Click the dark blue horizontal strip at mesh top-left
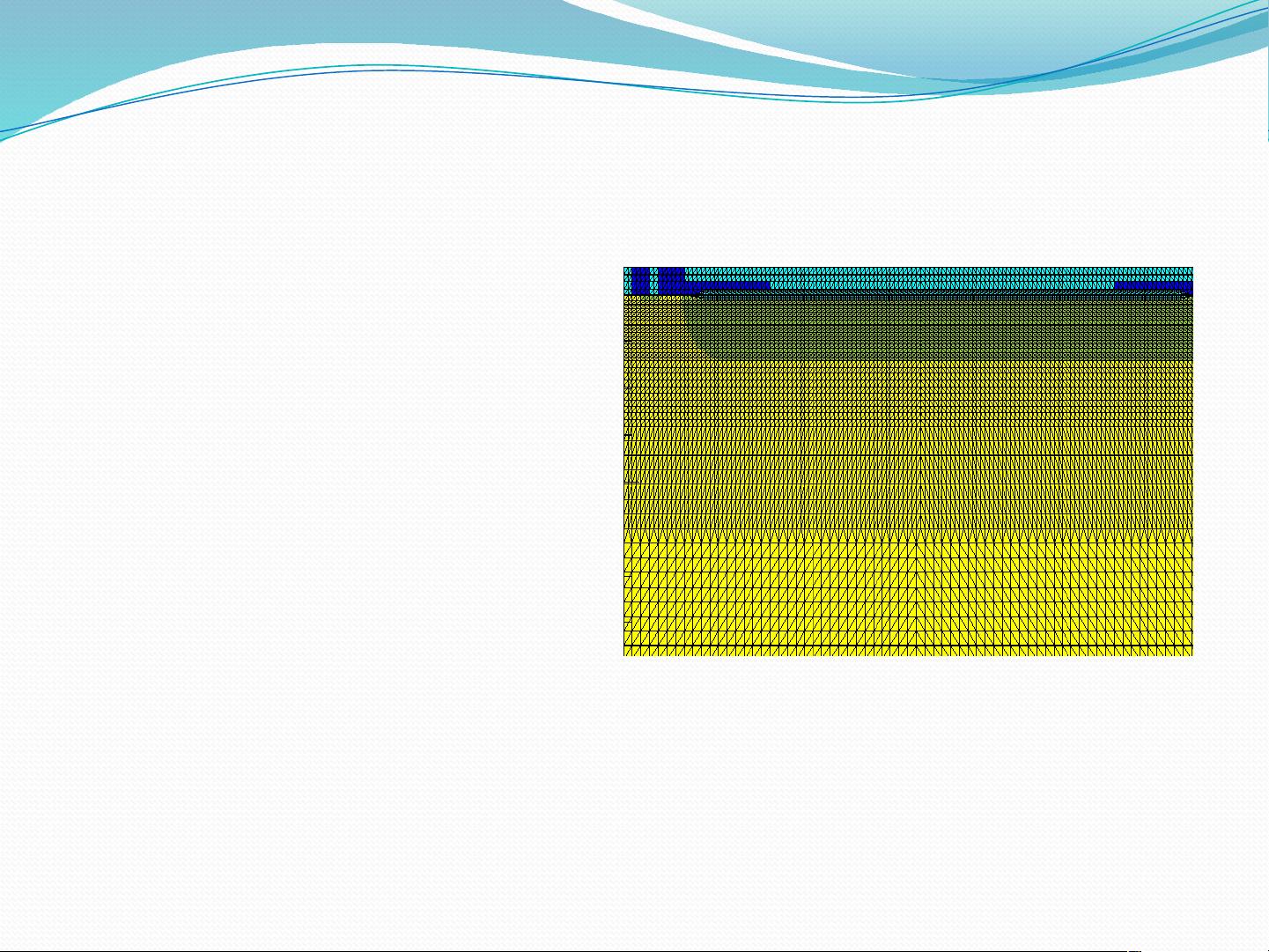Viewport: 1269px width, 952px height. point(731,285)
